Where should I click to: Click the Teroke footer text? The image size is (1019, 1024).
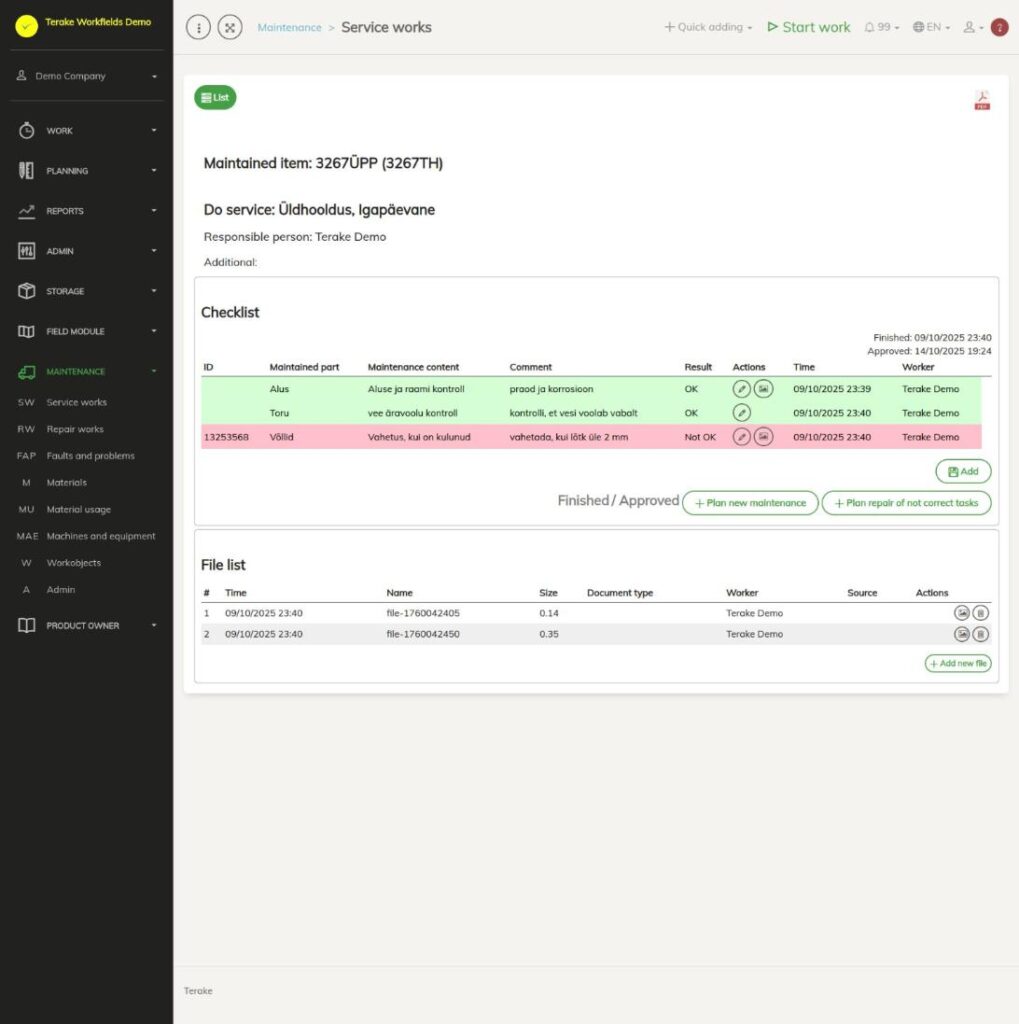198,991
